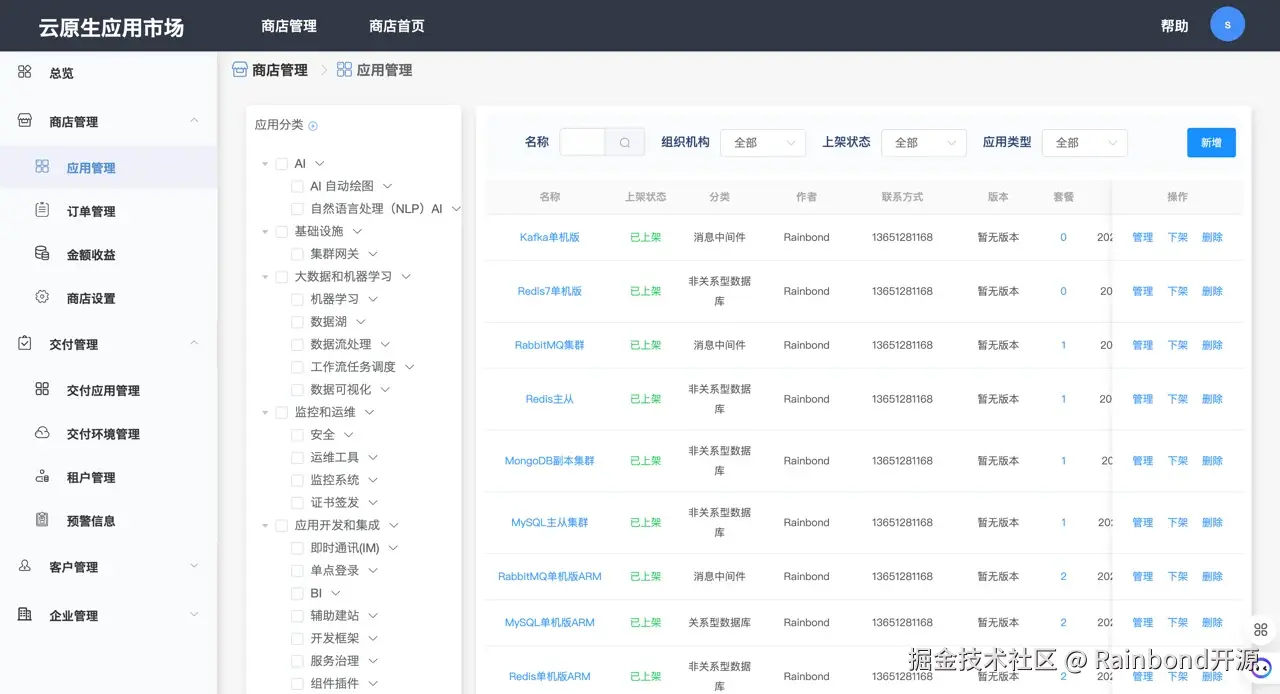Screen dimensions: 1280x694
Task: Collapse the 商店管理 sidebar section arrow
Action: click(x=194, y=121)
